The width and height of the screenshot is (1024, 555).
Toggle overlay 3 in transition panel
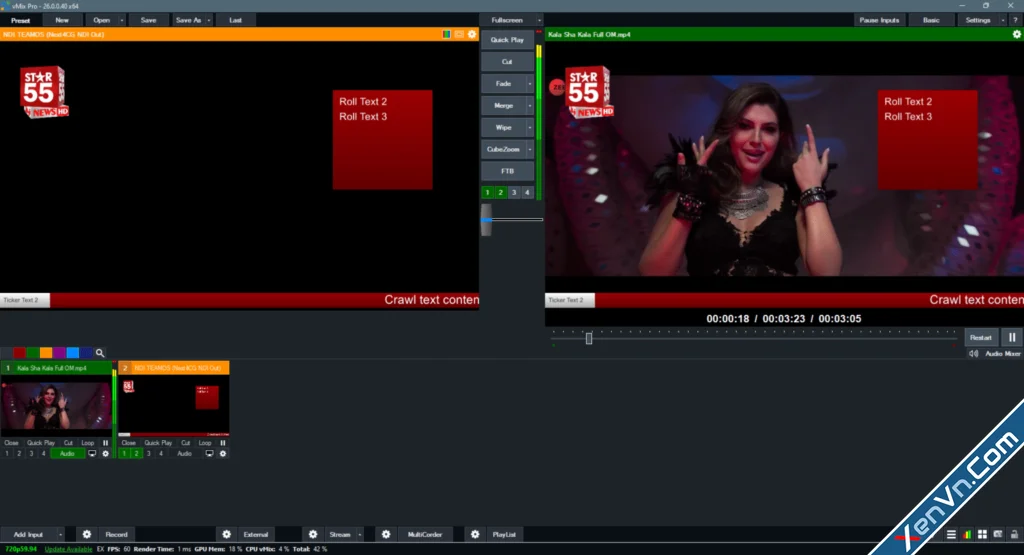click(x=514, y=192)
